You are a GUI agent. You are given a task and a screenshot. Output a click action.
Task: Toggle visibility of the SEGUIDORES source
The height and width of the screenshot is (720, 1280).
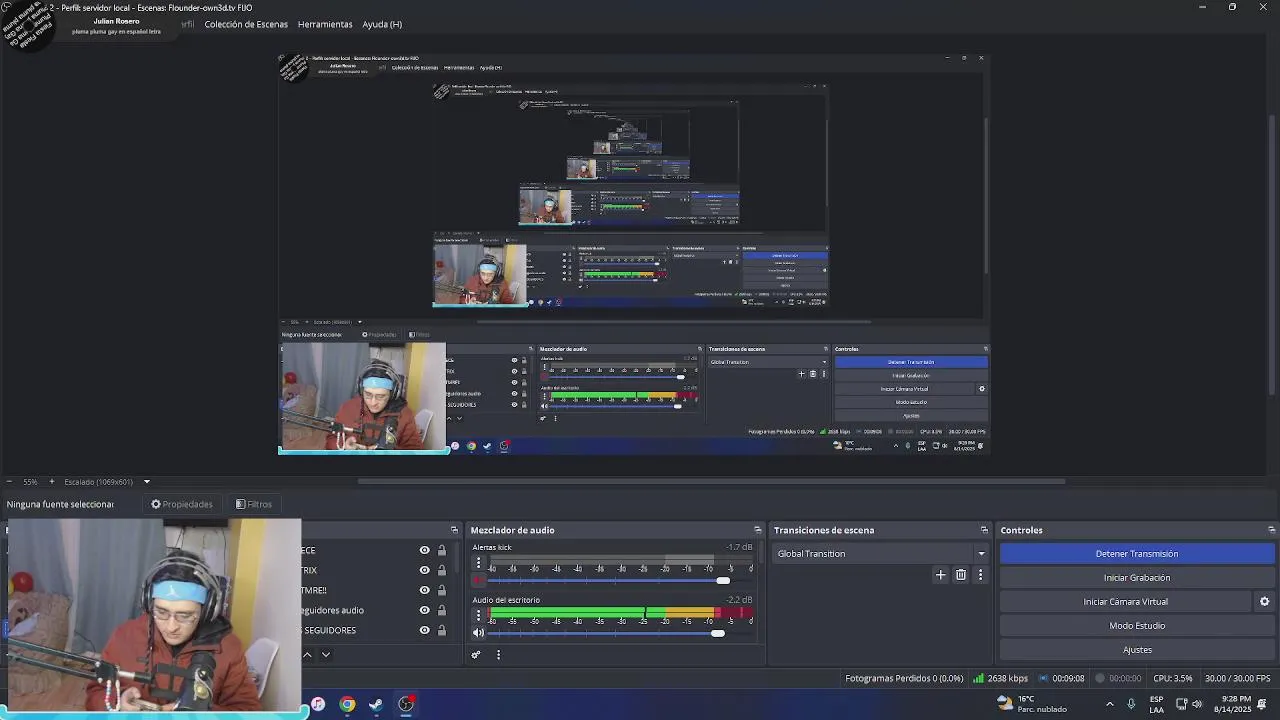pyautogui.click(x=424, y=630)
